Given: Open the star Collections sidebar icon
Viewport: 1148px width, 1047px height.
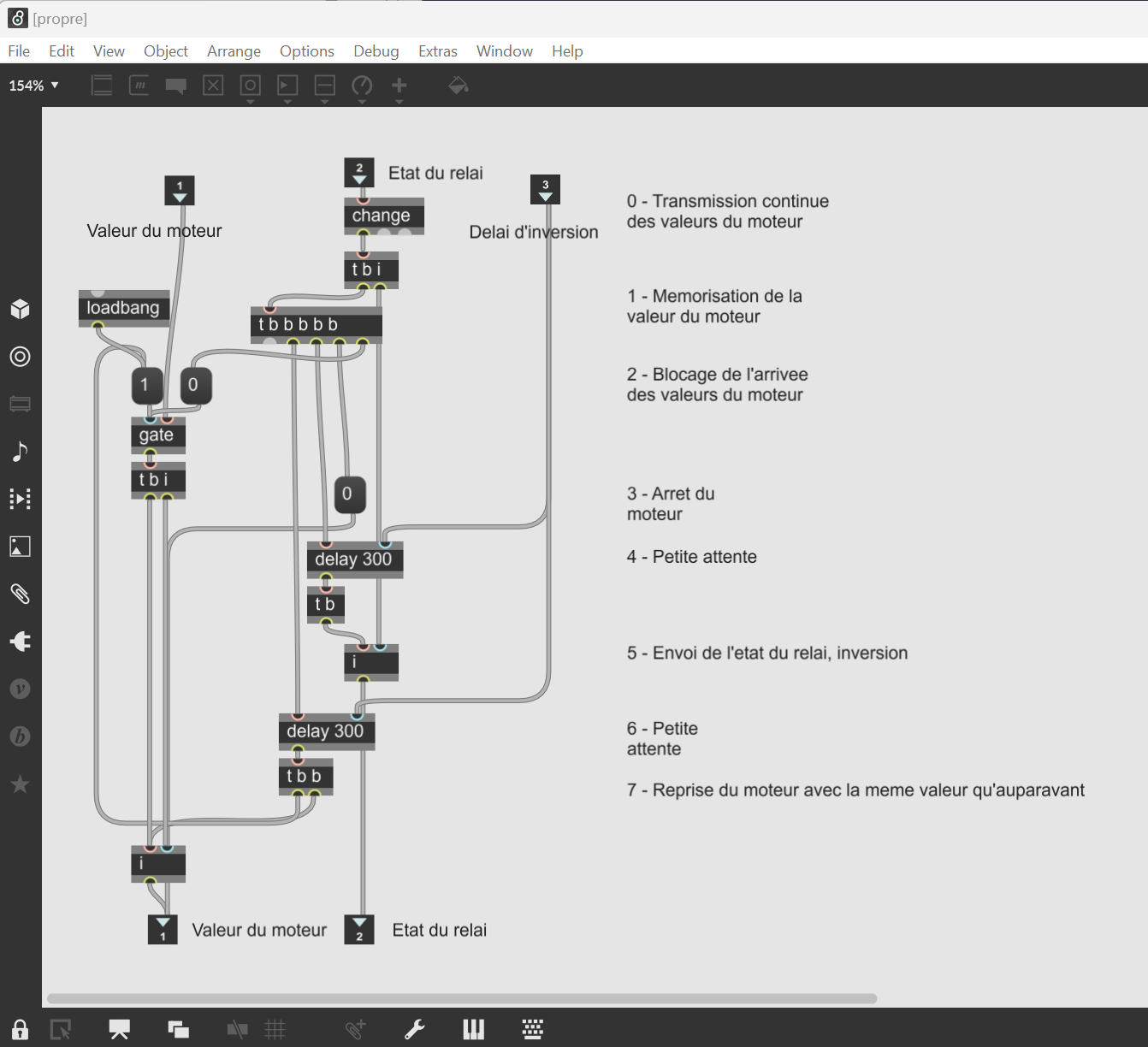Looking at the screenshot, I should pyautogui.click(x=21, y=784).
